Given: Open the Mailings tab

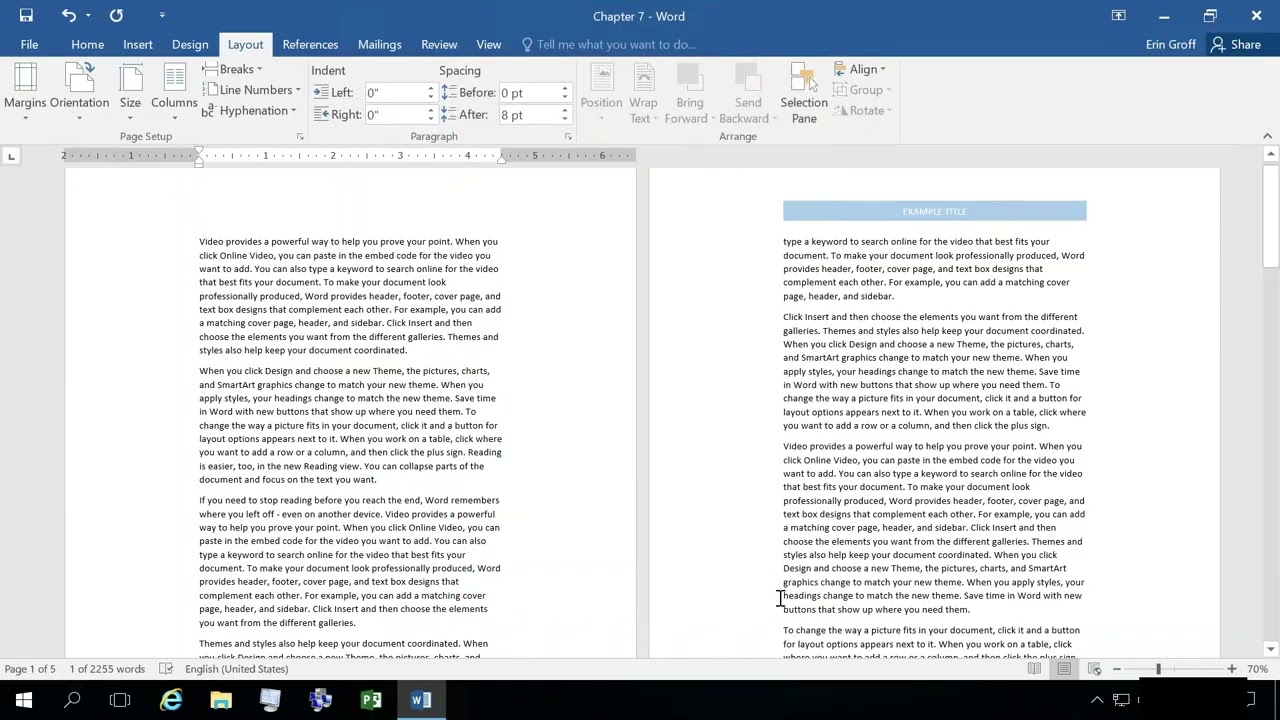Looking at the screenshot, I should pos(380,44).
